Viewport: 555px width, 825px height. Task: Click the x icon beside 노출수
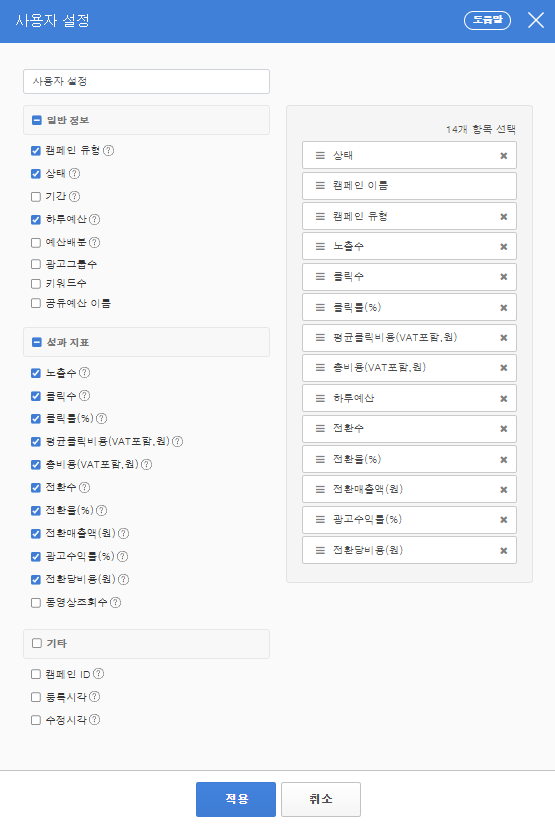pos(503,247)
